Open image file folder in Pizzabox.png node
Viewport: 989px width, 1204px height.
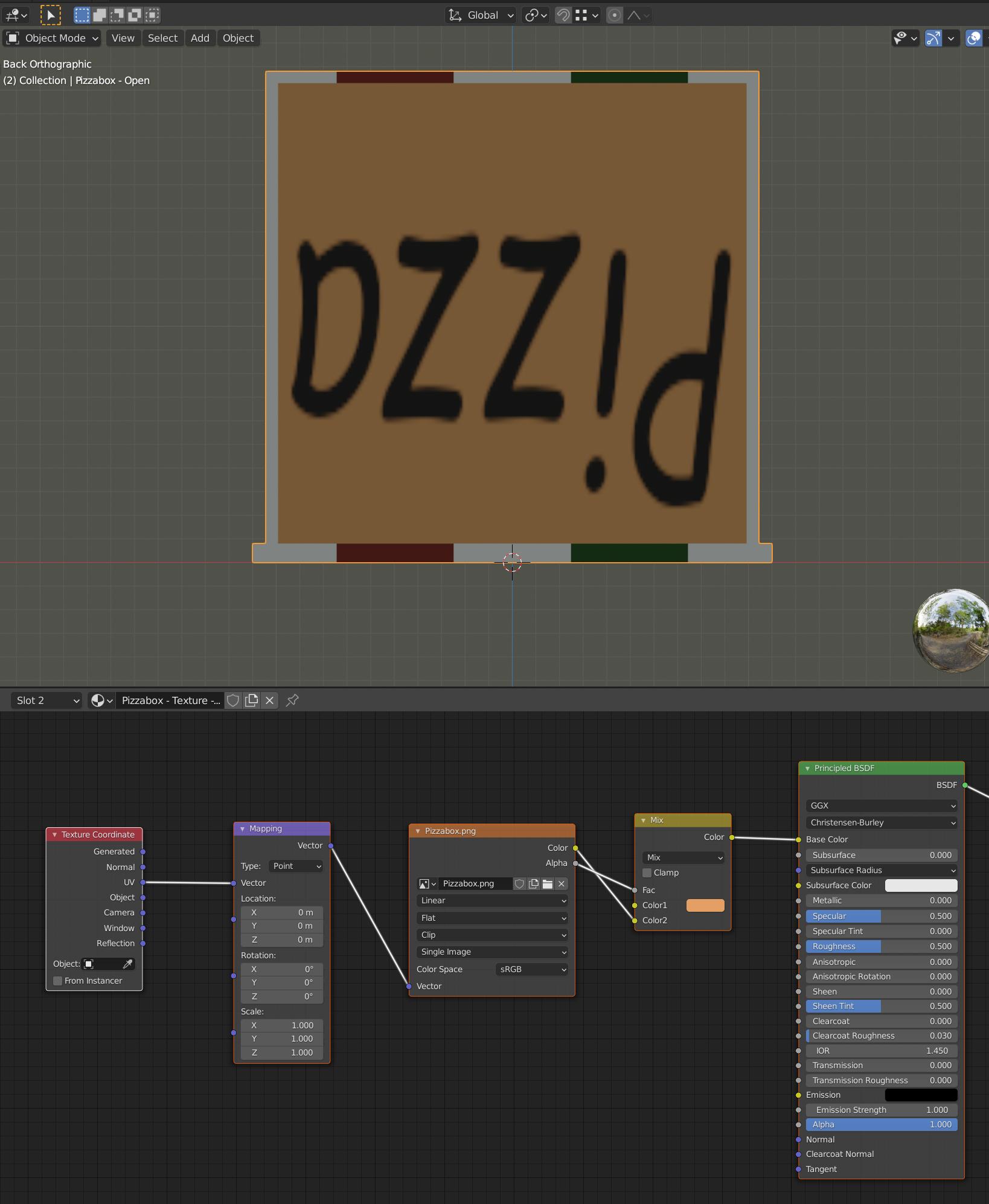(x=547, y=883)
